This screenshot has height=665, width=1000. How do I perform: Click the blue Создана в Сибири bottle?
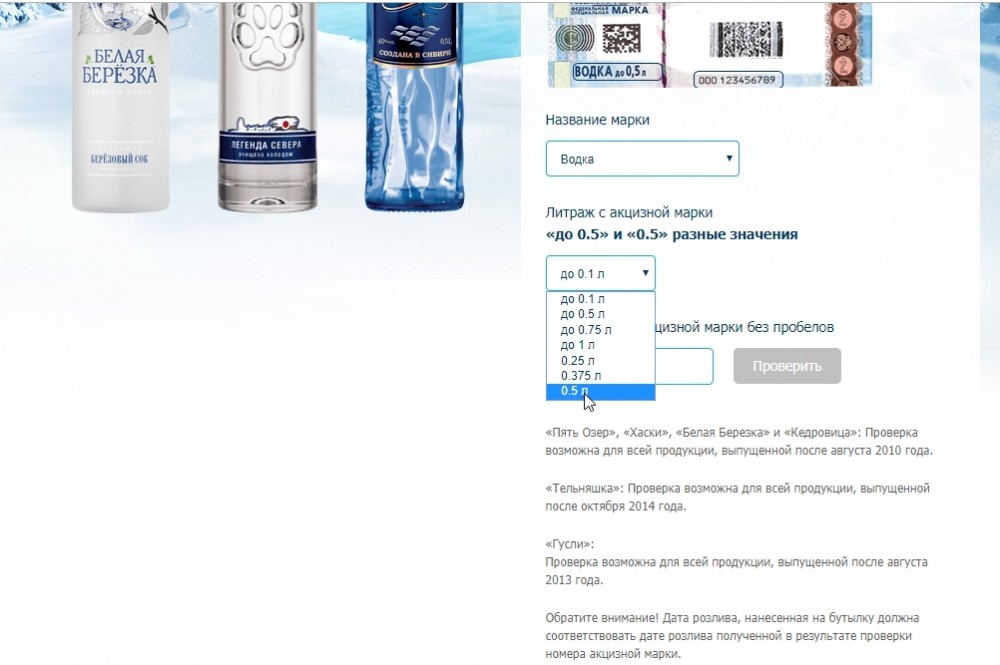point(415,105)
